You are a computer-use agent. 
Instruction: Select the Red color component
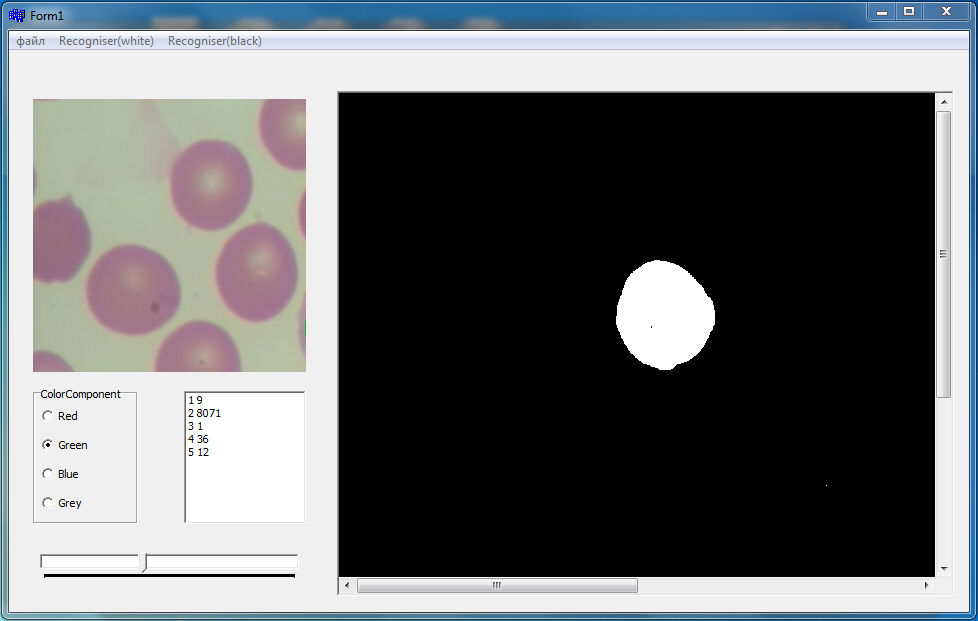[60, 416]
